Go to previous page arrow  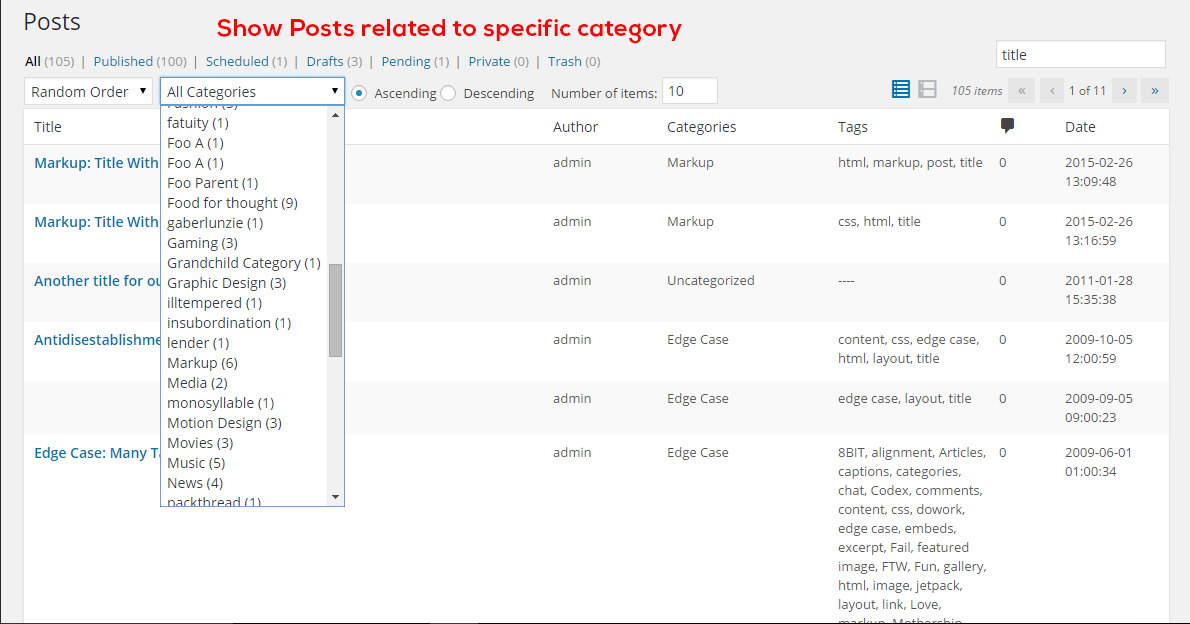coord(1051,91)
